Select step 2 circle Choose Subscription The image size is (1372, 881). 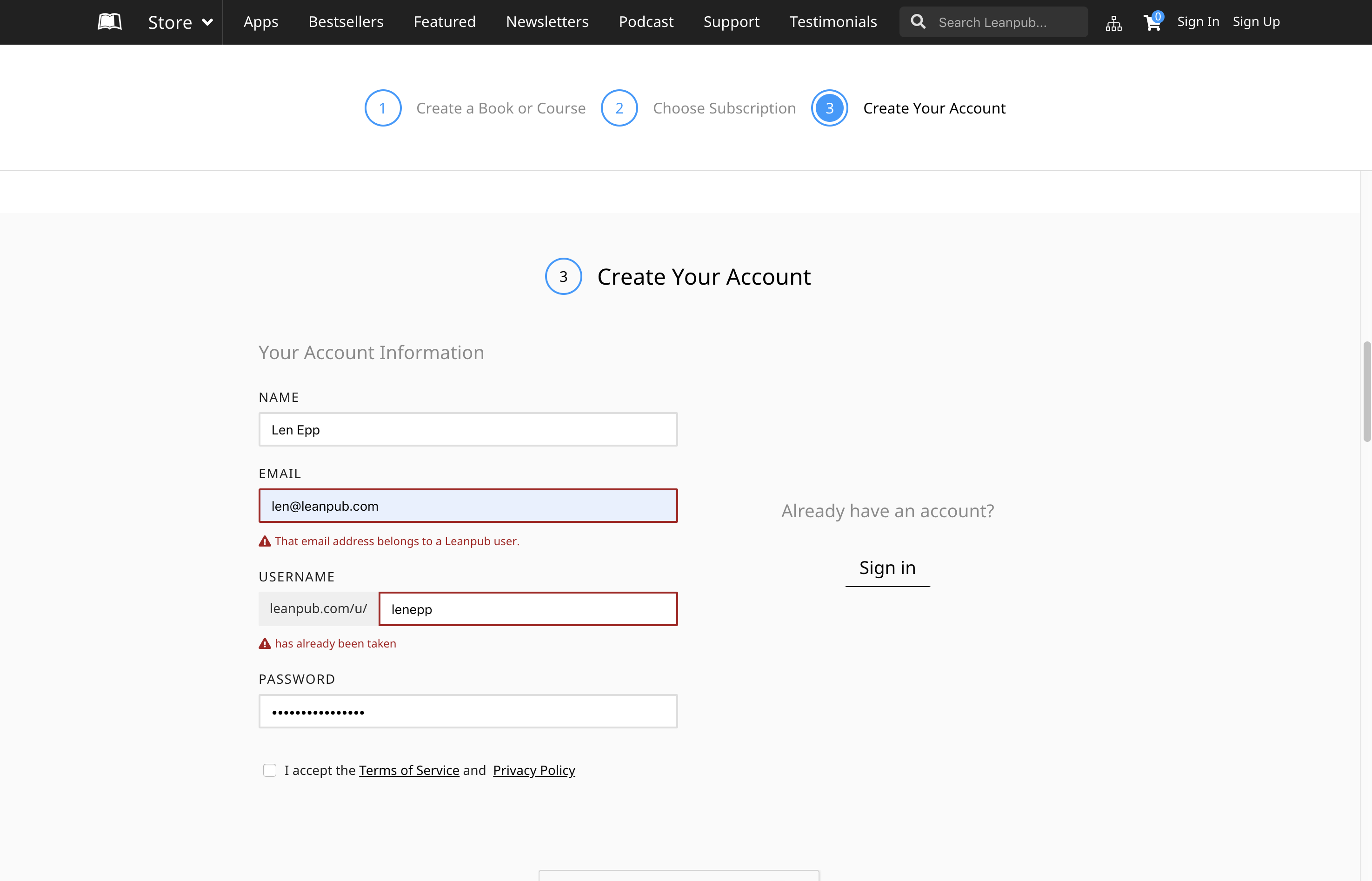(619, 108)
